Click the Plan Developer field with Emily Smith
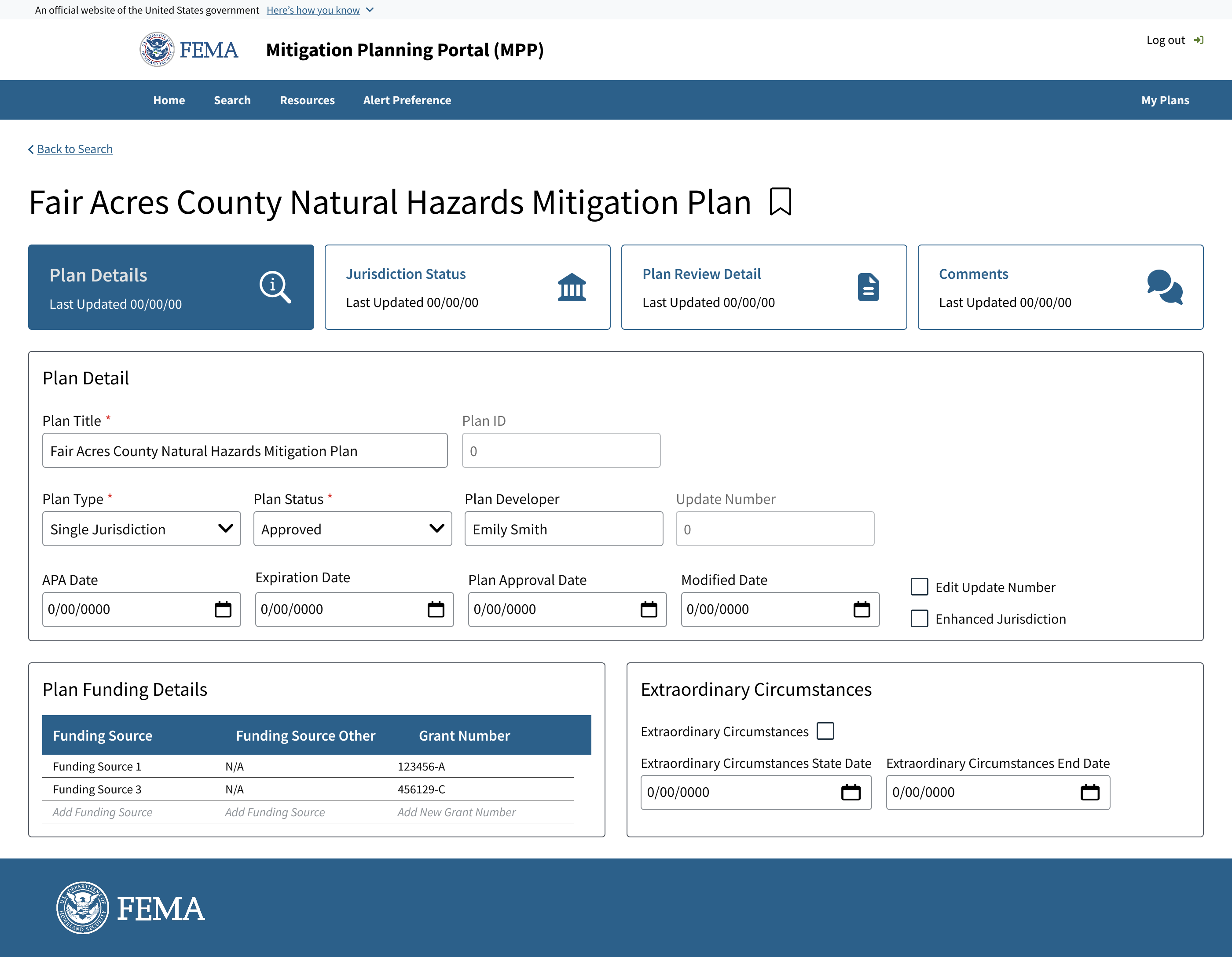1232x957 pixels. click(564, 529)
